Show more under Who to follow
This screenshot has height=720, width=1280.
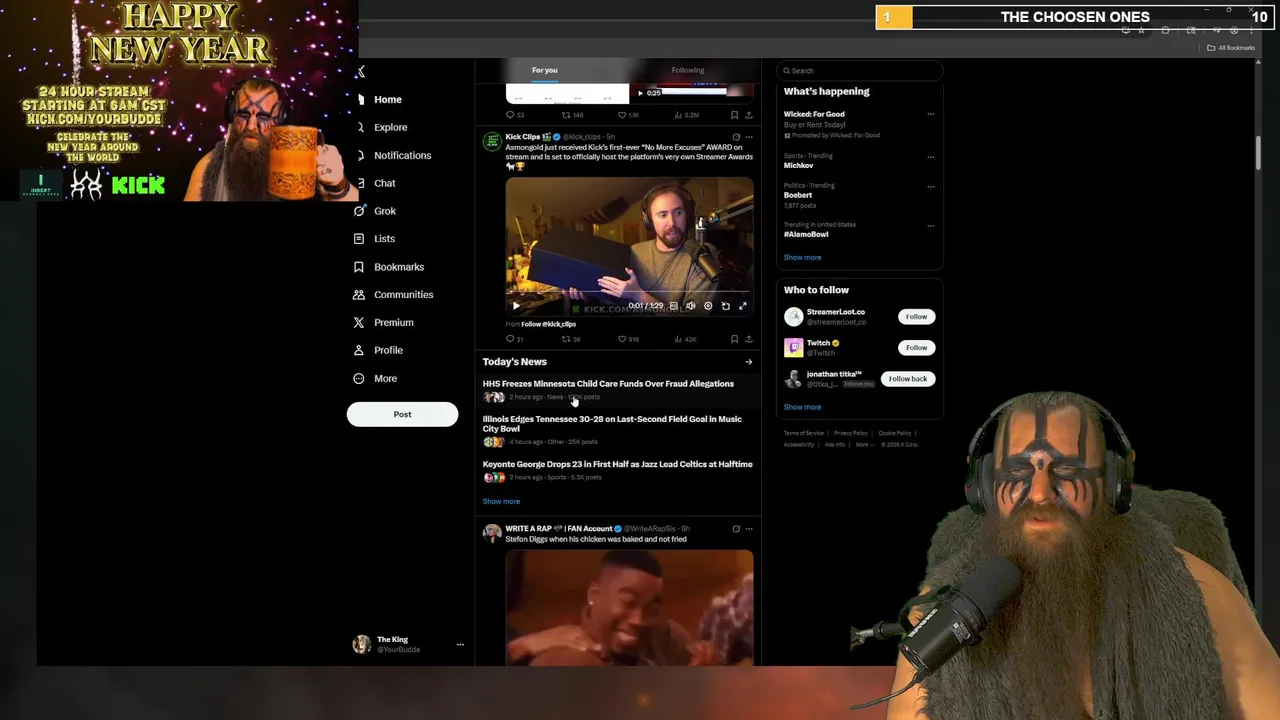coord(802,407)
